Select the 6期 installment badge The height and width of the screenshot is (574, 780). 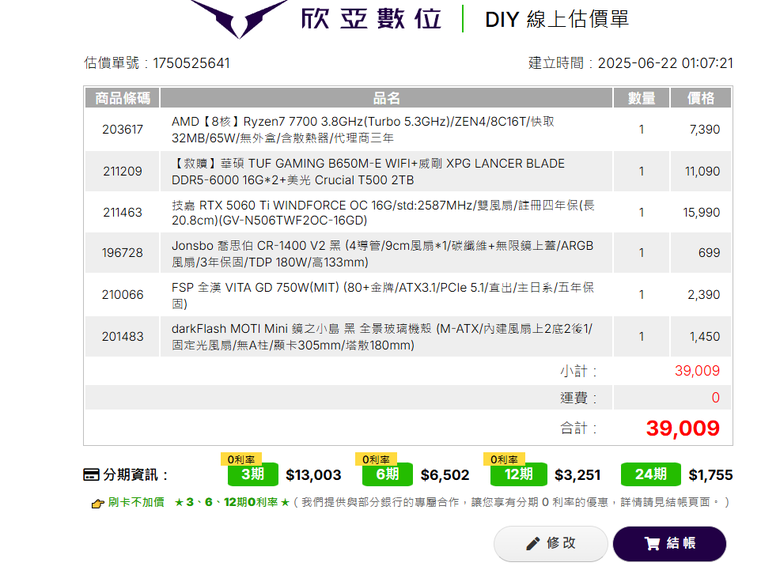[387, 474]
